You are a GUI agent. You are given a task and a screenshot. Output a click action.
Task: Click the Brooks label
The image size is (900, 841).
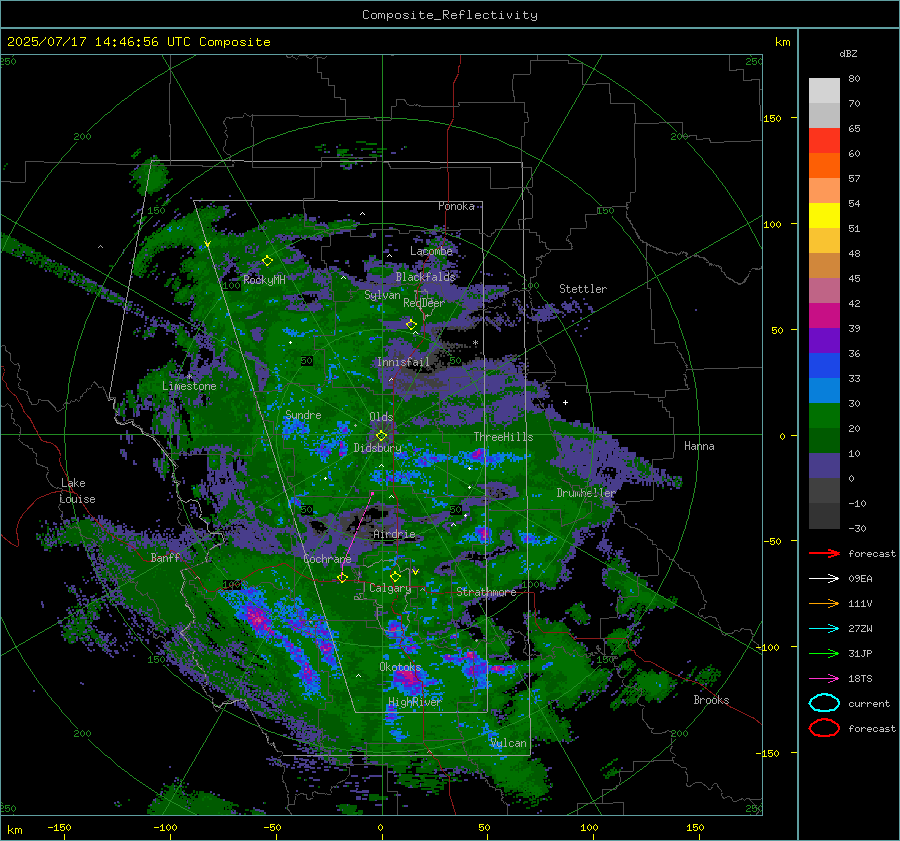pyautogui.click(x=711, y=700)
